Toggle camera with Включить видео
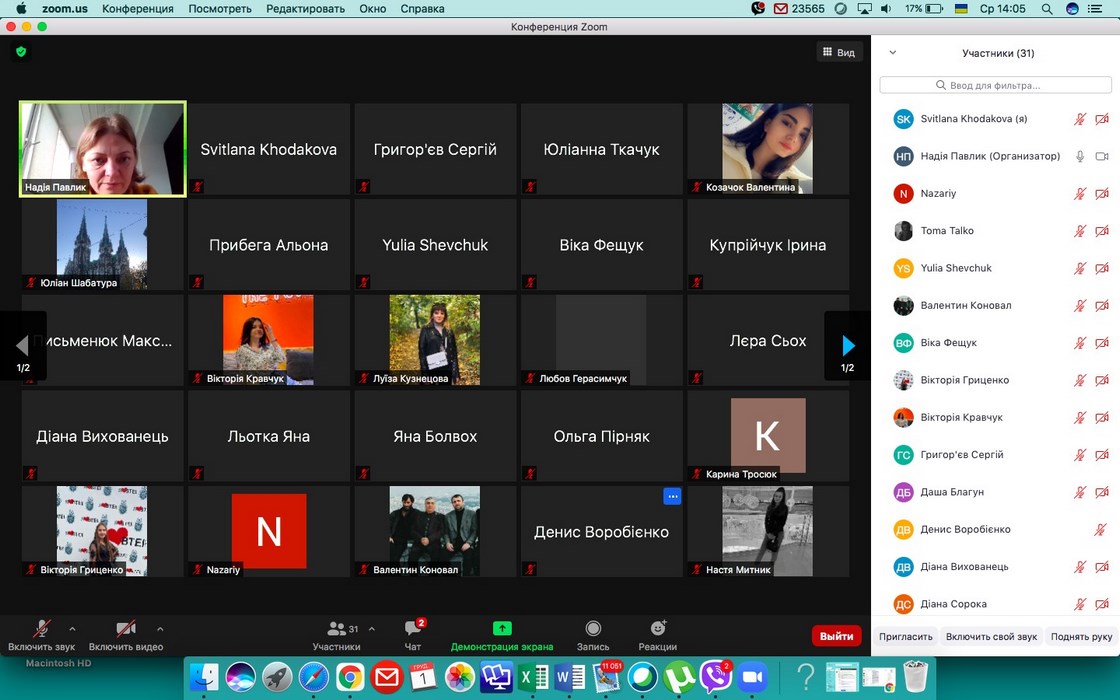 pyautogui.click(x=126, y=629)
